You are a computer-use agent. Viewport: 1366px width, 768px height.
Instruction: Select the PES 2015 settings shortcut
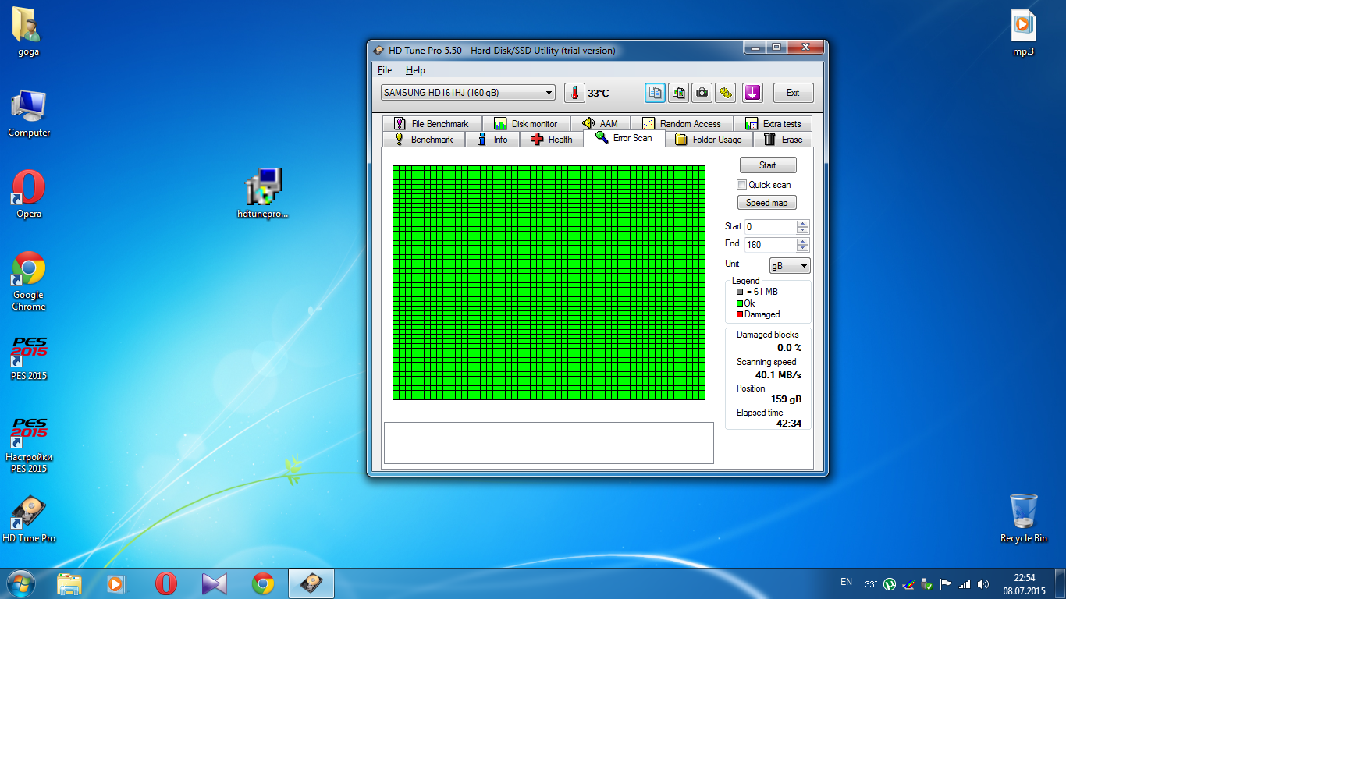[x=28, y=446]
